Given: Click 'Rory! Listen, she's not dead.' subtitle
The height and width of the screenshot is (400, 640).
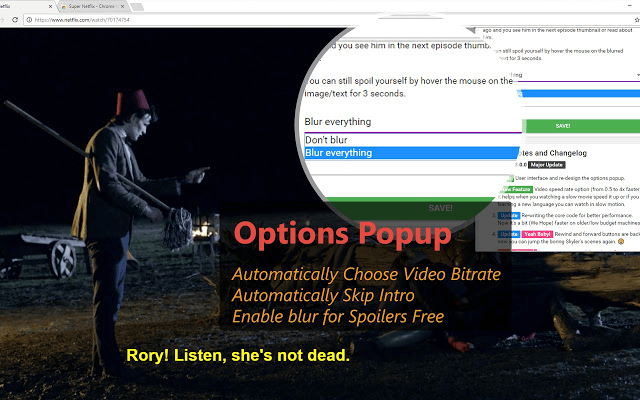Looking at the screenshot, I should tap(238, 355).
